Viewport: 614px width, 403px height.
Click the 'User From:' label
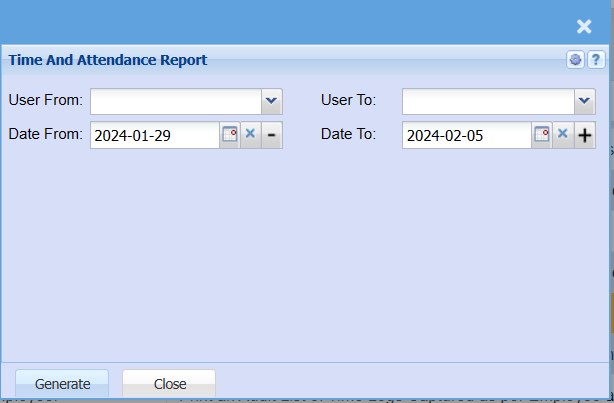tap(46, 100)
